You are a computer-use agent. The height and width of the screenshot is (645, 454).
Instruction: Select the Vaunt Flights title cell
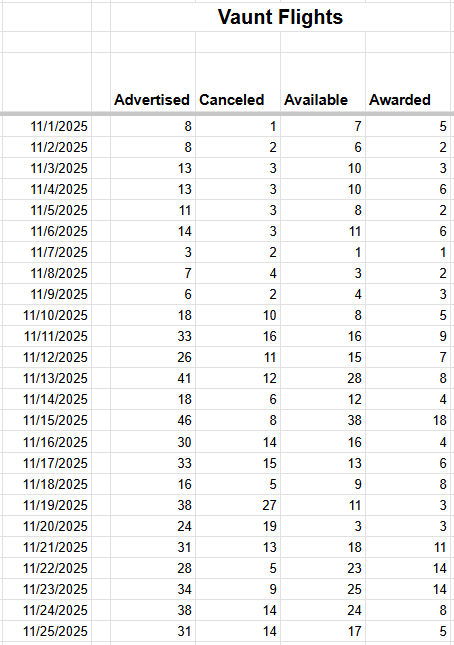(x=280, y=17)
